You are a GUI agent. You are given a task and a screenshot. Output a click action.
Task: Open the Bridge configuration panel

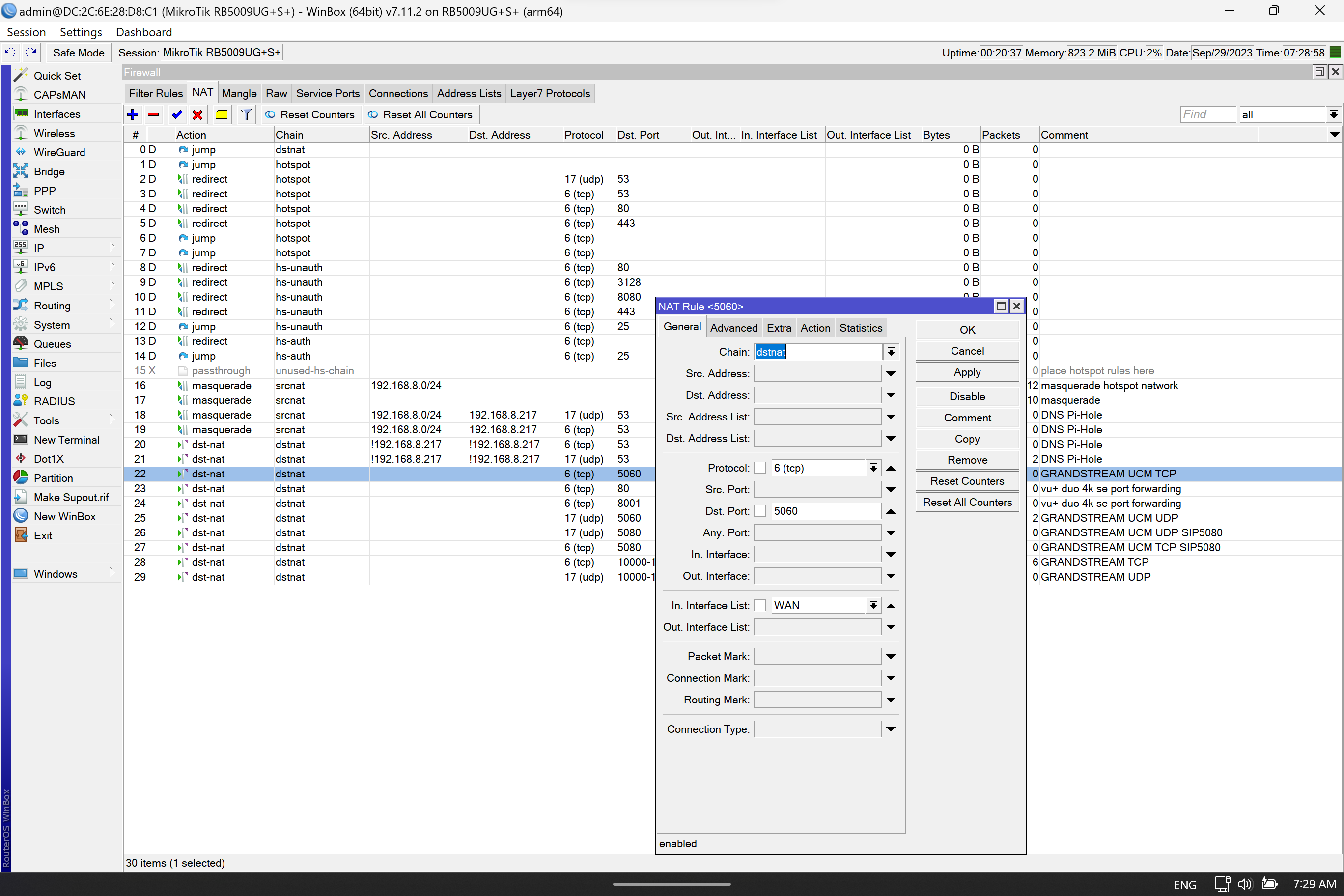(x=49, y=171)
